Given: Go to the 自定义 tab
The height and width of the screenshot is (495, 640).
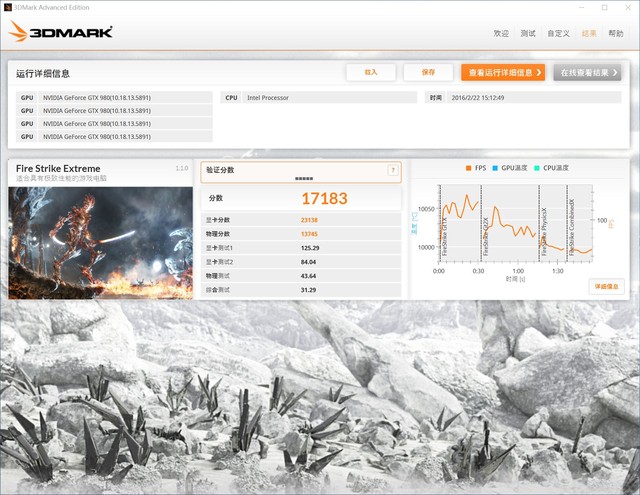Looking at the screenshot, I should click(x=558, y=33).
